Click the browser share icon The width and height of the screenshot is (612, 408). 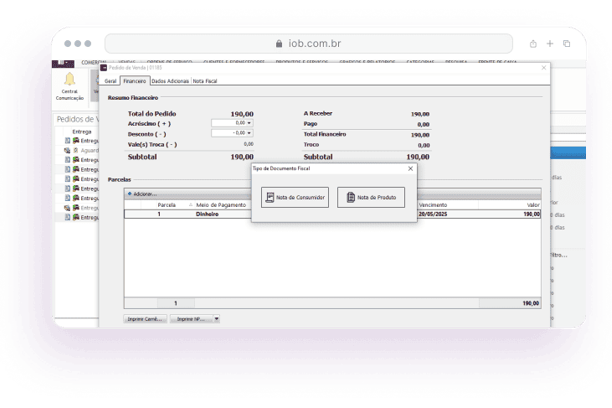(x=533, y=44)
